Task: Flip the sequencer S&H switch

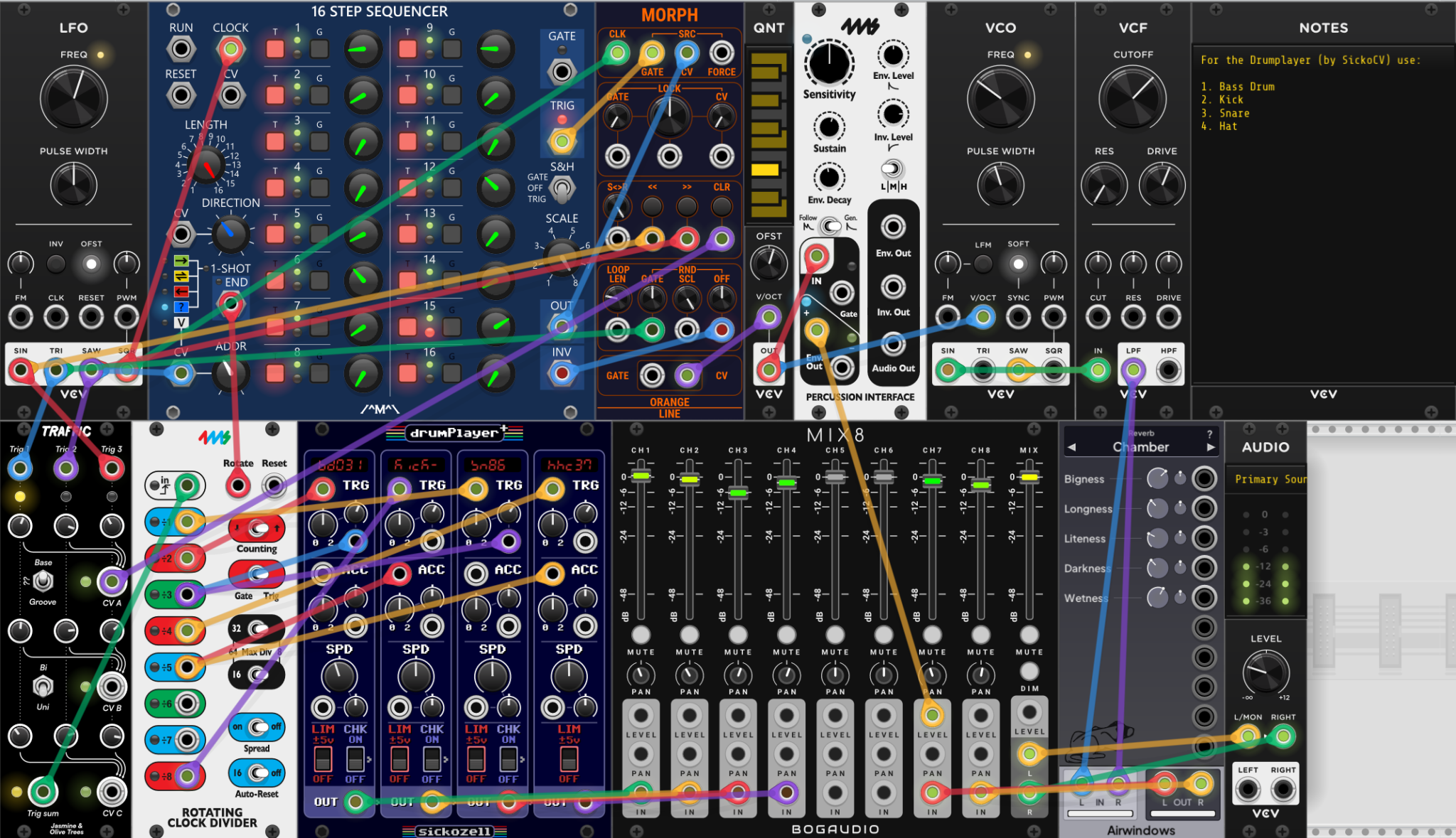Action: 562,188
